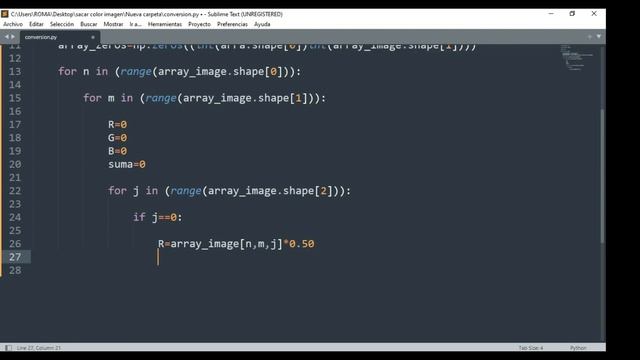Click line number 15 in the gutter
Screen dimensions: 640x360
coord(15,98)
